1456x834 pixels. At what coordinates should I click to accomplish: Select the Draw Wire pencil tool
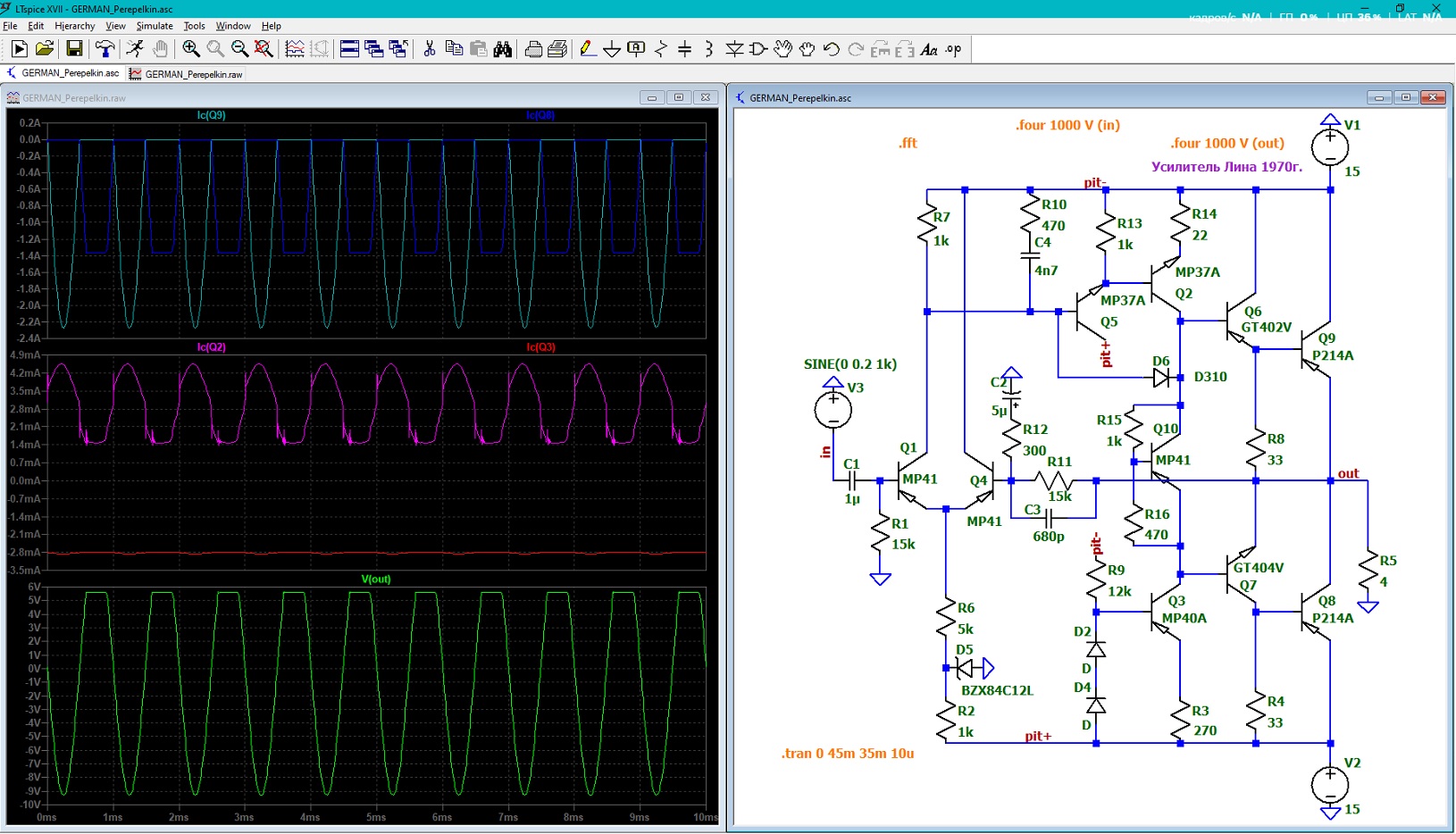click(x=588, y=49)
